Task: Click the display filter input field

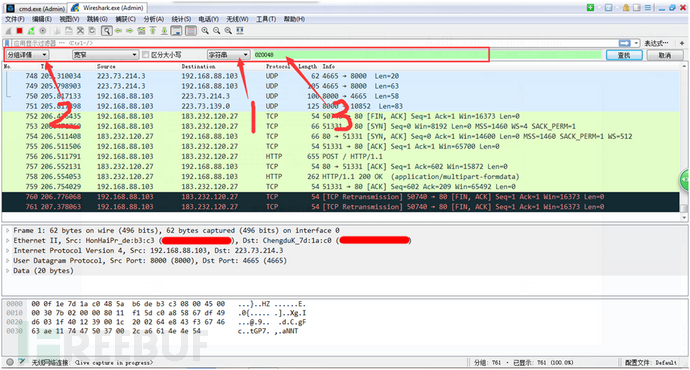Action: click(314, 43)
